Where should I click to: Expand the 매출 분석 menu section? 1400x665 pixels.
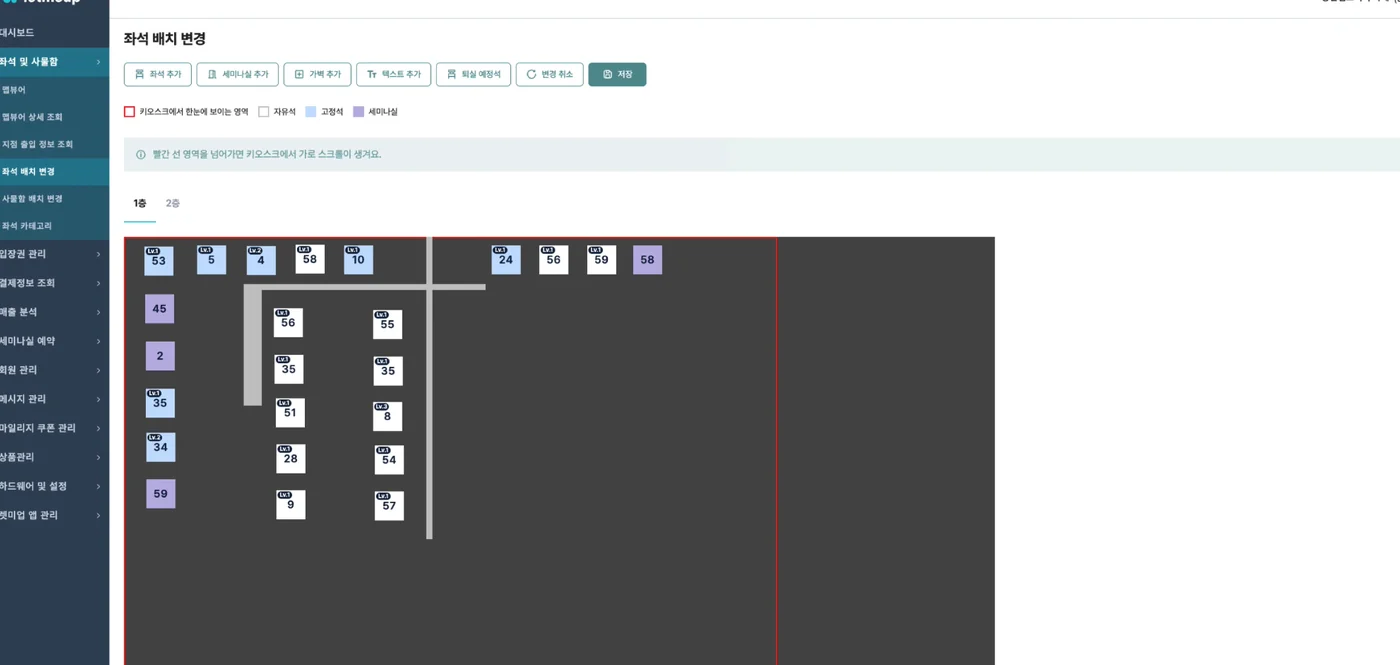coord(54,312)
